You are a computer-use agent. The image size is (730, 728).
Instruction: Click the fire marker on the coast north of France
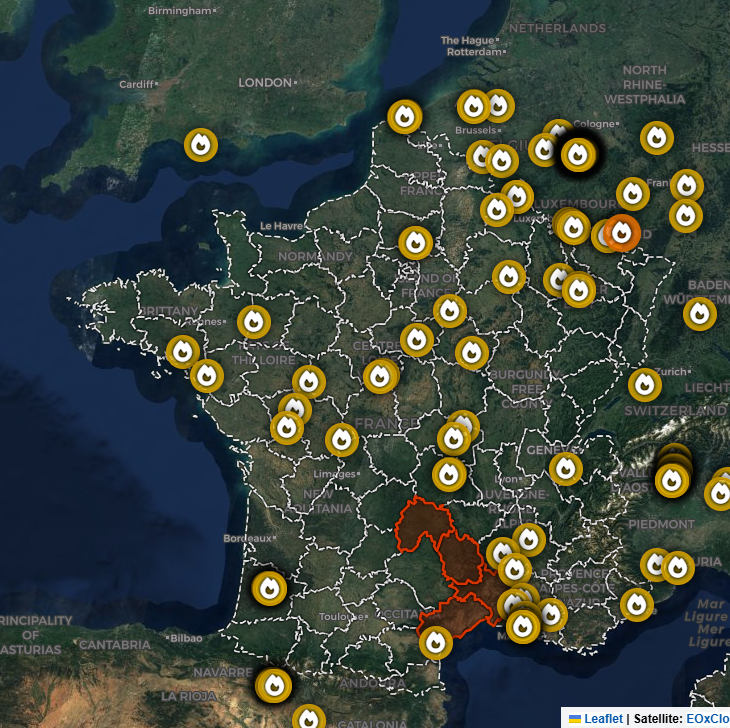405,116
